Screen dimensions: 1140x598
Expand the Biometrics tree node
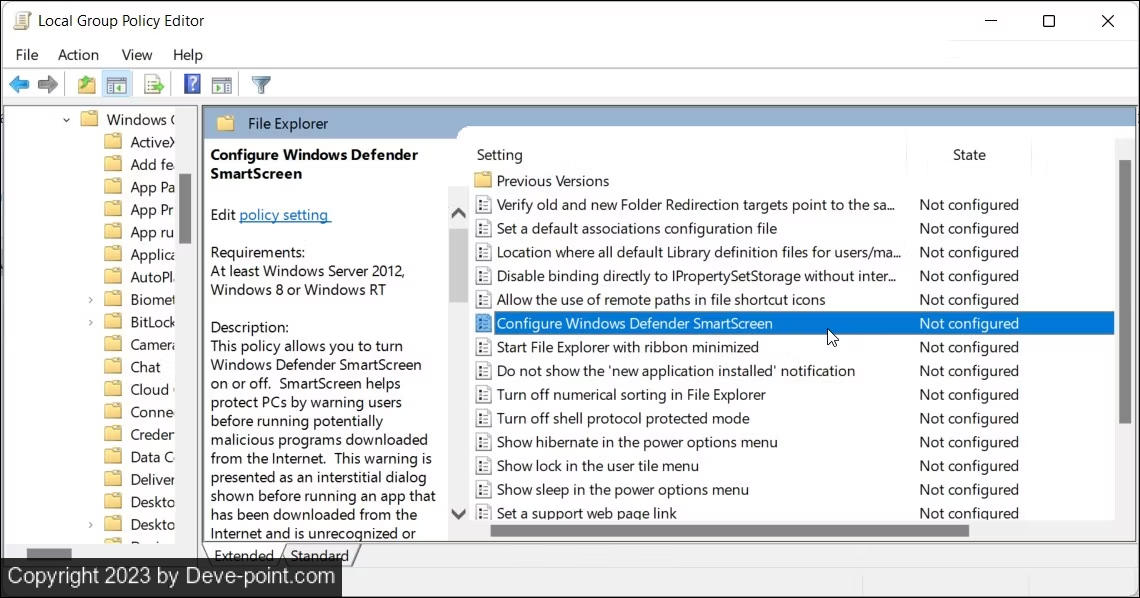coord(90,299)
